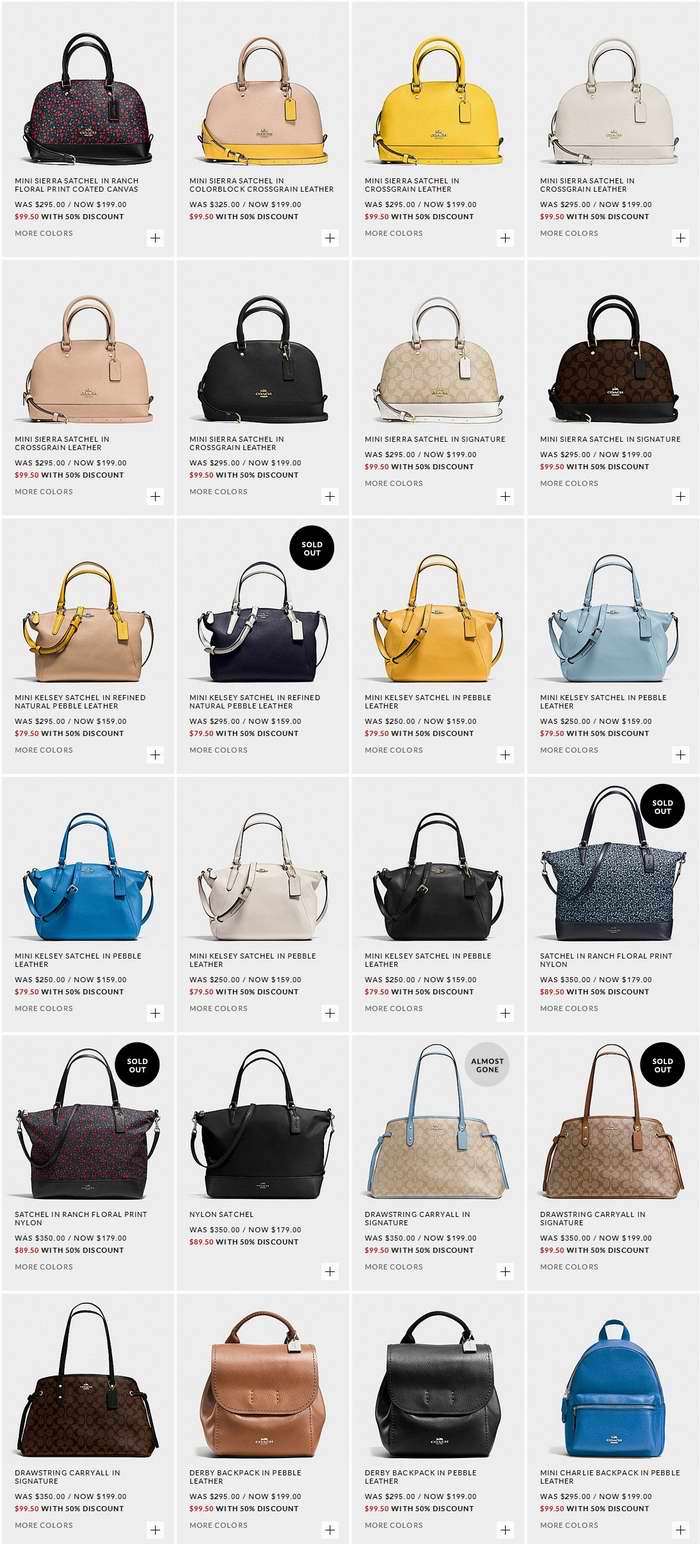The height and width of the screenshot is (1544, 700).
Task: Show More Colors for yellow Mini Kelsey Satchel
Action: pos(393,750)
